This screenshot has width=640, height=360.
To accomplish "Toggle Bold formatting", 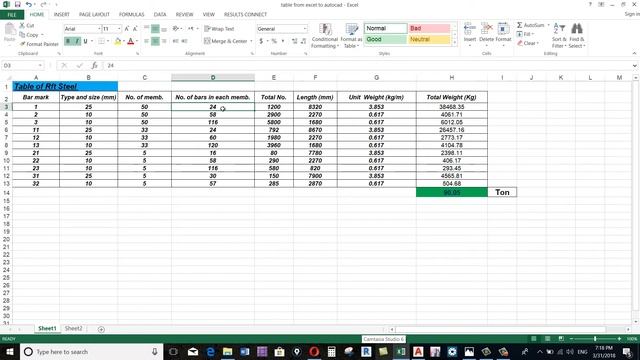I will click(68, 41).
